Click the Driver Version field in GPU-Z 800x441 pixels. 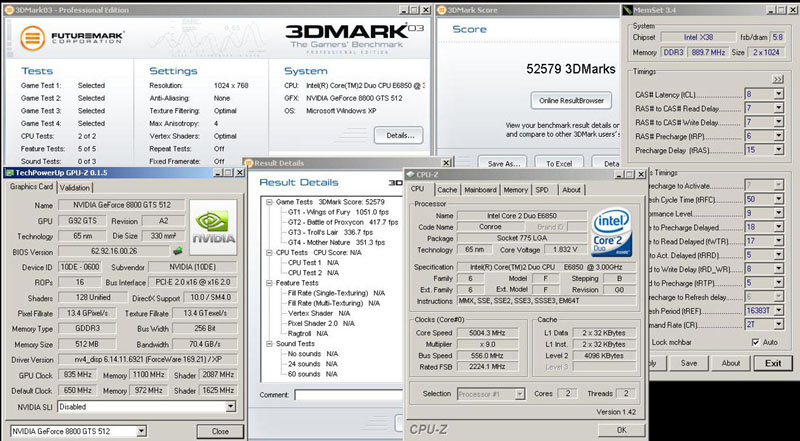click(147, 359)
